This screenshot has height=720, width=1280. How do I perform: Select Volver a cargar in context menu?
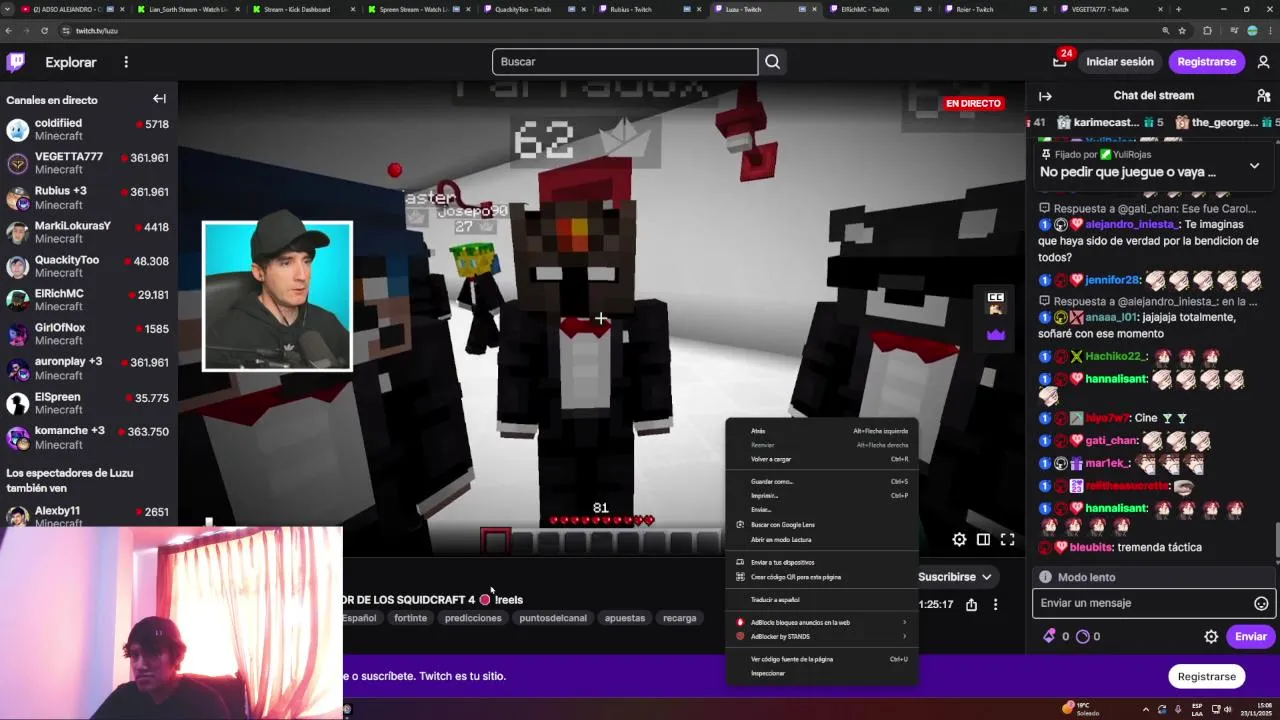coord(821,459)
